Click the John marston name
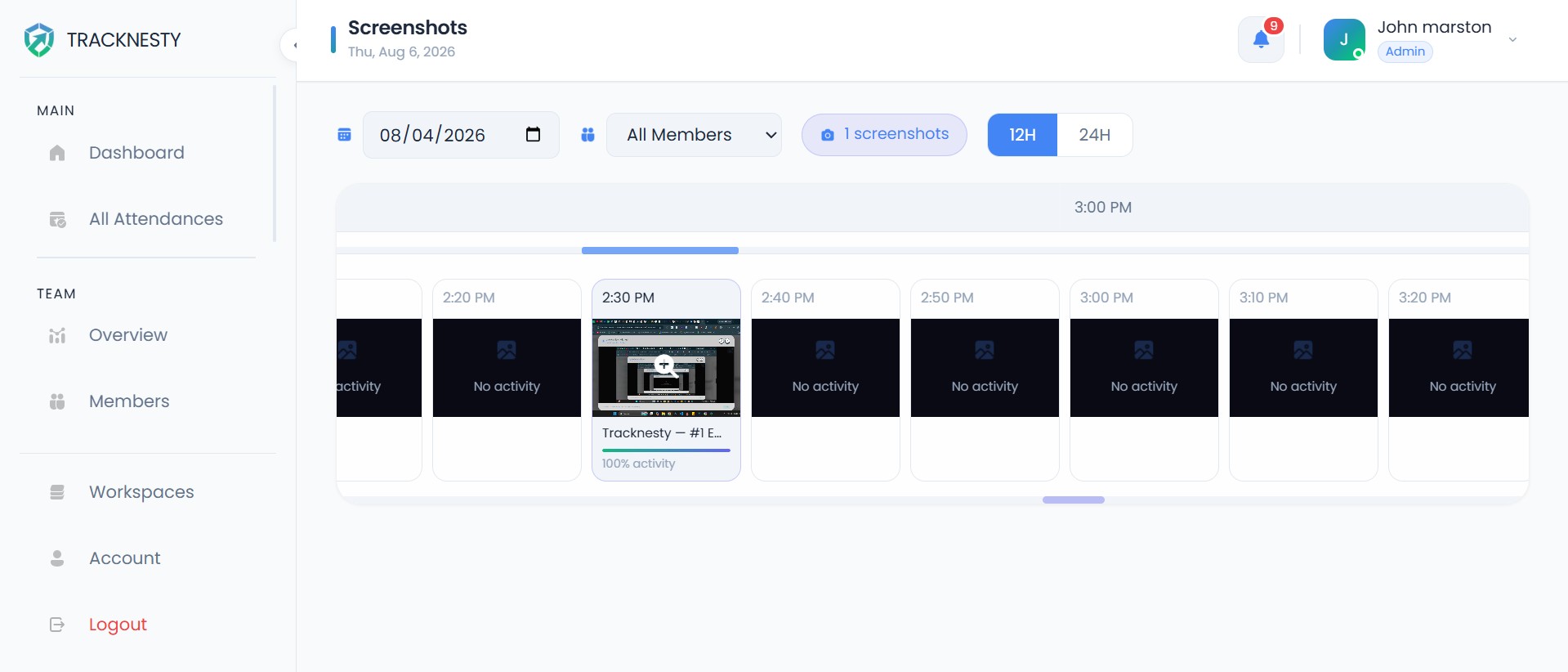This screenshot has height=672, width=1568. (x=1435, y=27)
